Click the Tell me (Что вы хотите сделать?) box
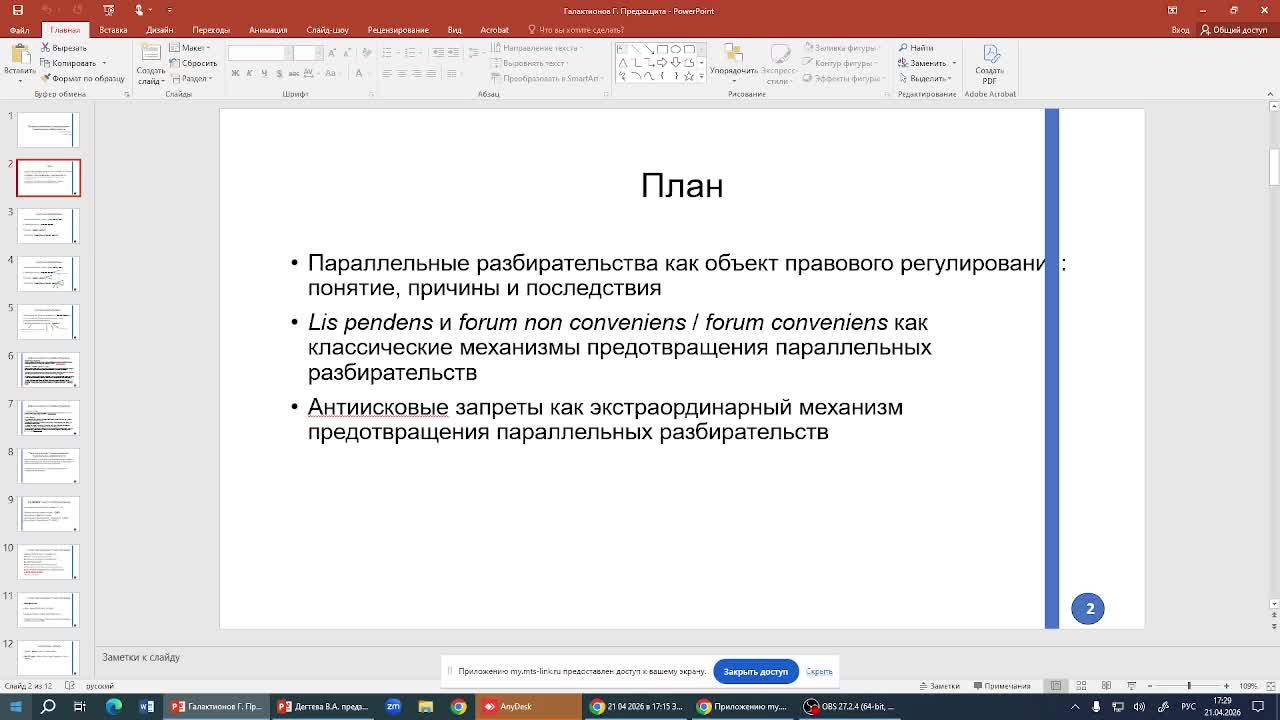 pyautogui.click(x=576, y=30)
